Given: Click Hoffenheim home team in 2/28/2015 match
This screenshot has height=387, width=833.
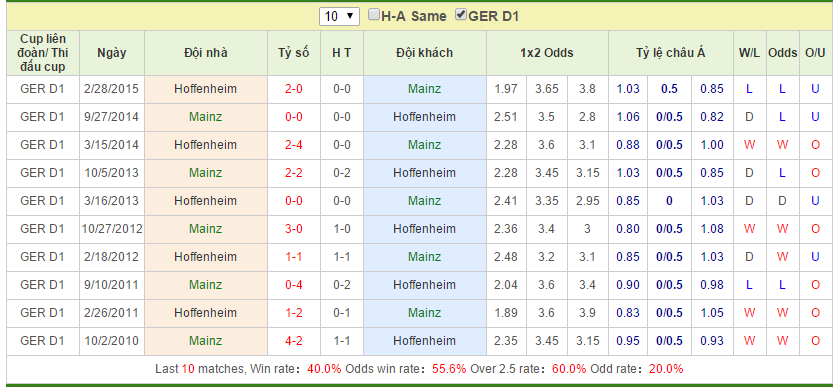Looking at the screenshot, I should pos(206,89).
